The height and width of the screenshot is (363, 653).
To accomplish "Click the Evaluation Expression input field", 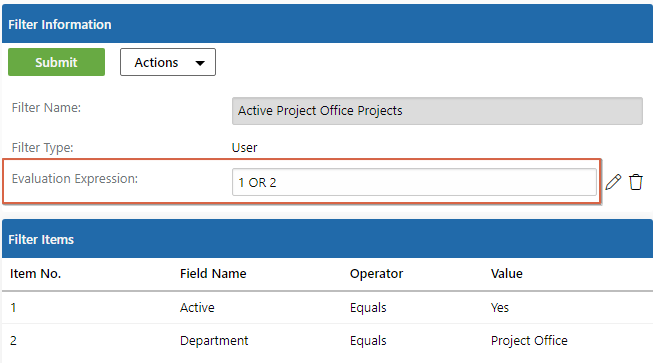I will [x=414, y=182].
